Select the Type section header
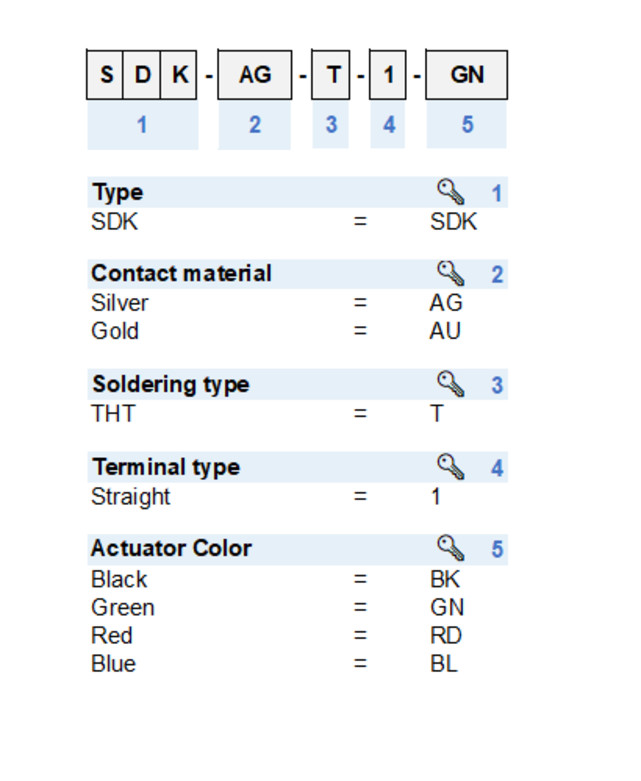This screenshot has width=641, height=781. pos(117,192)
